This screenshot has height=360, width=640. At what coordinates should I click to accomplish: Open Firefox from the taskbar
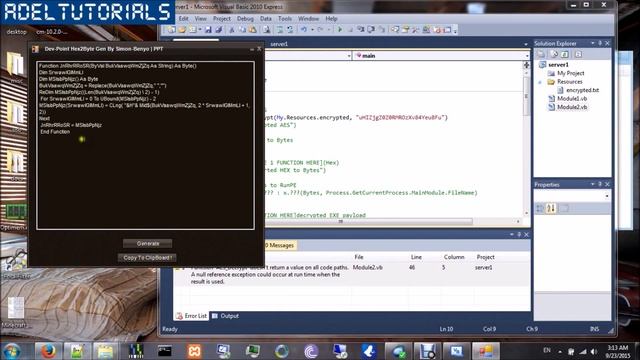click(x=48, y=351)
